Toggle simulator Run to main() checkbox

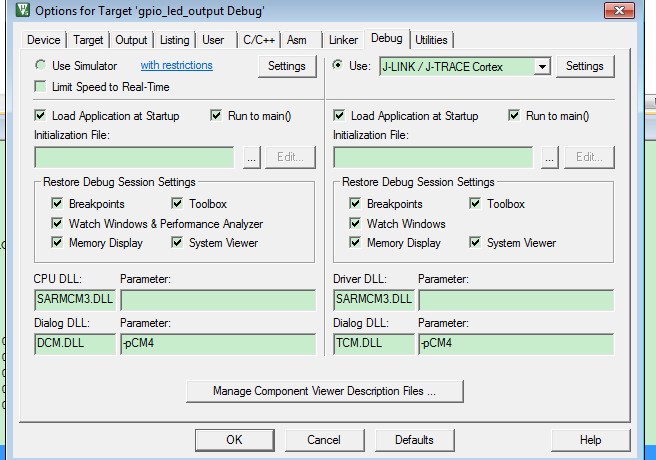[216, 115]
